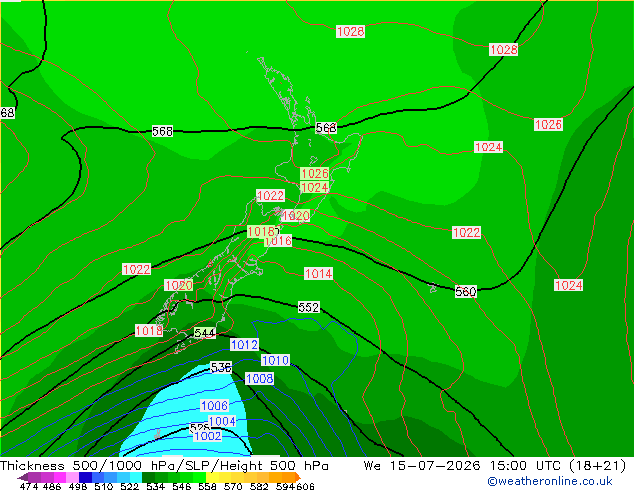Select the 558 legend value
Screen dimensions: 634x490
[x=207, y=486]
